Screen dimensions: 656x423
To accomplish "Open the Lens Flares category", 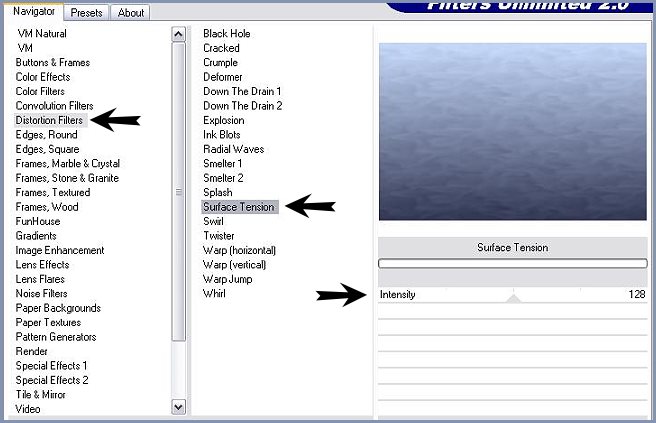I will coord(42,279).
